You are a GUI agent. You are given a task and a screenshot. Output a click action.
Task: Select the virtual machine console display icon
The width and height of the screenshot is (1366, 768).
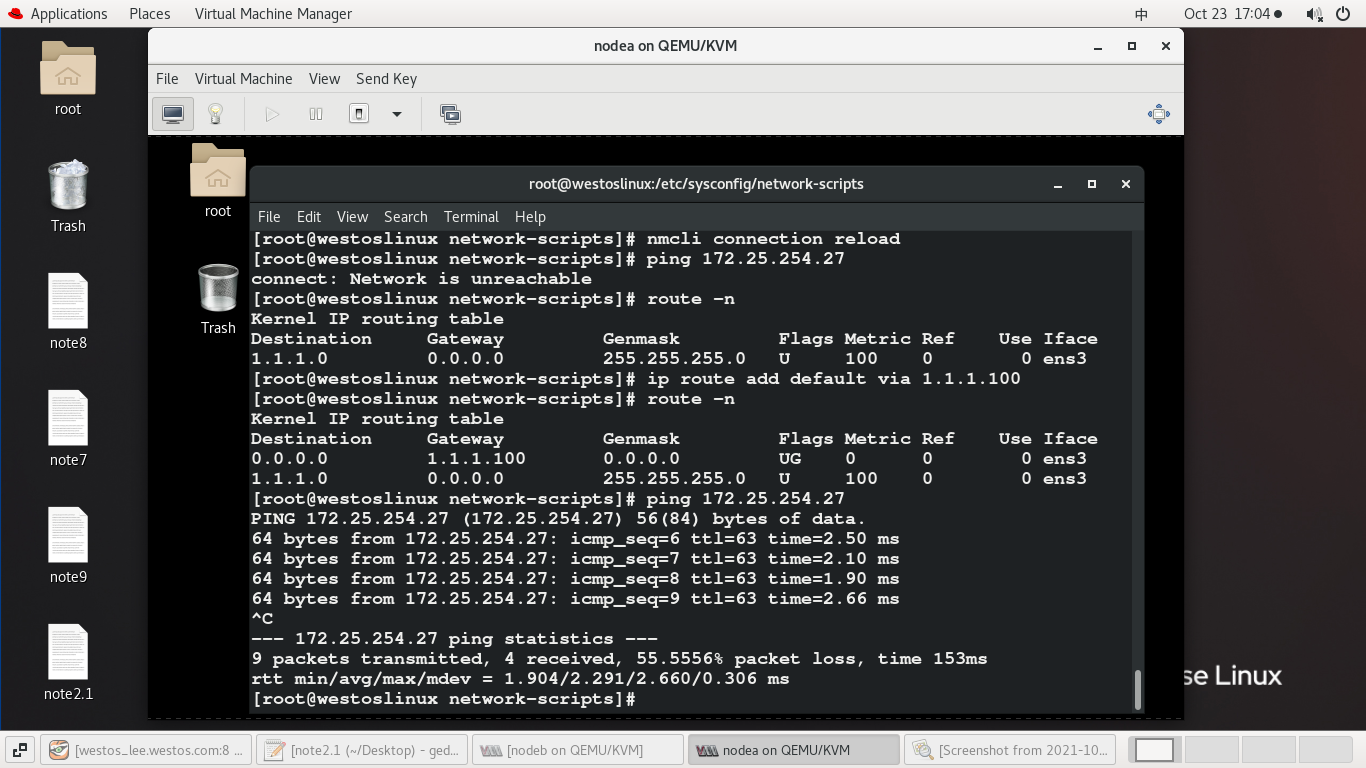(x=172, y=113)
